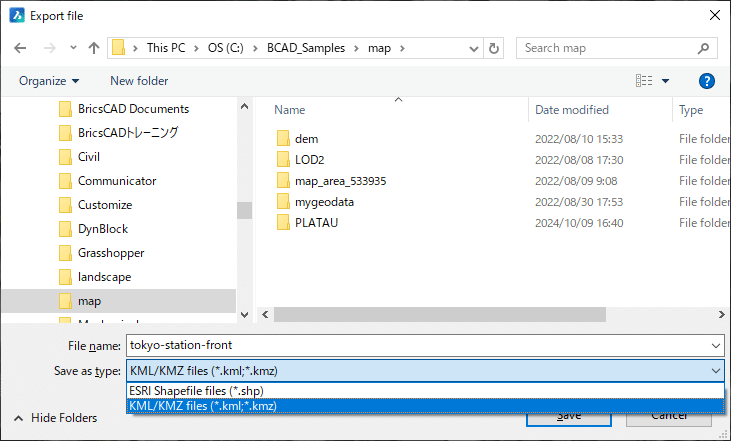
Task: Click date 2024/10/09 16:40 cell
Action: tap(579, 223)
